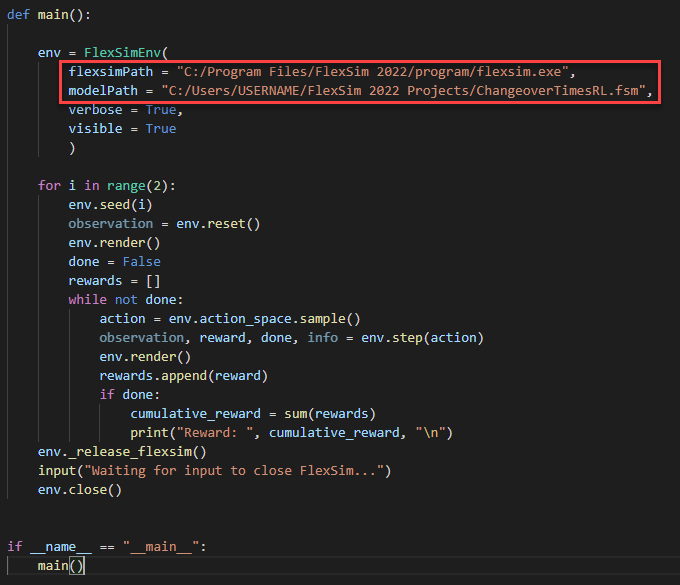Click the ChangeoverTimesRL.fsm model path string
Viewport: 680px width, 585px height.
pos(409,91)
